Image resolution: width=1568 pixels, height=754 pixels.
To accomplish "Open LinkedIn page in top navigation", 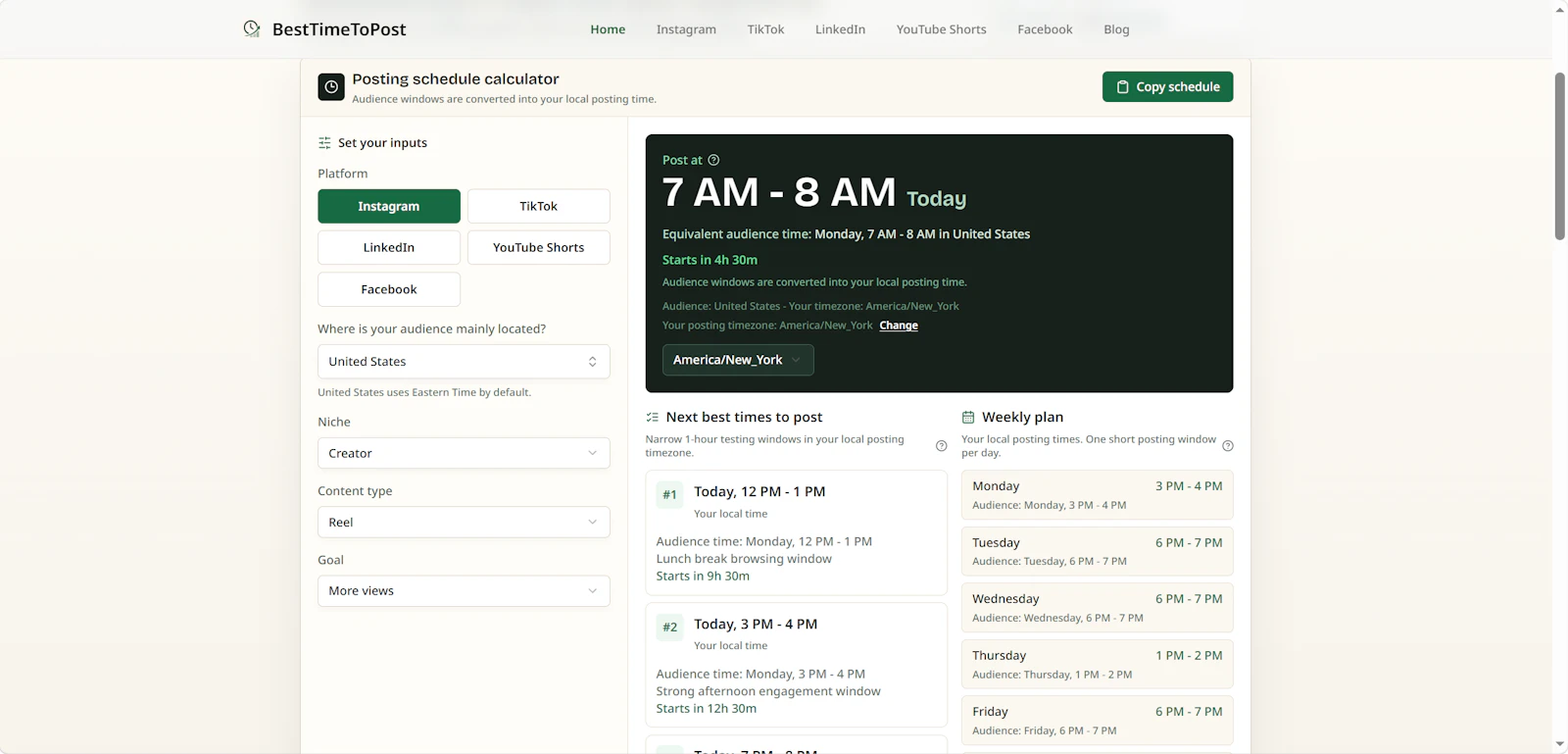I will [840, 29].
